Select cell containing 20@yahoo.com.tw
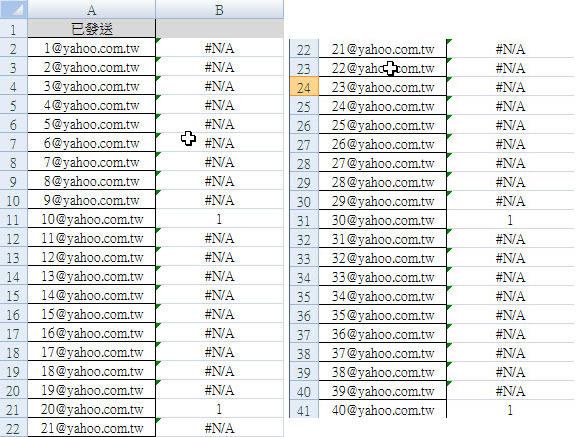The width and height of the screenshot is (582, 437). (92, 409)
